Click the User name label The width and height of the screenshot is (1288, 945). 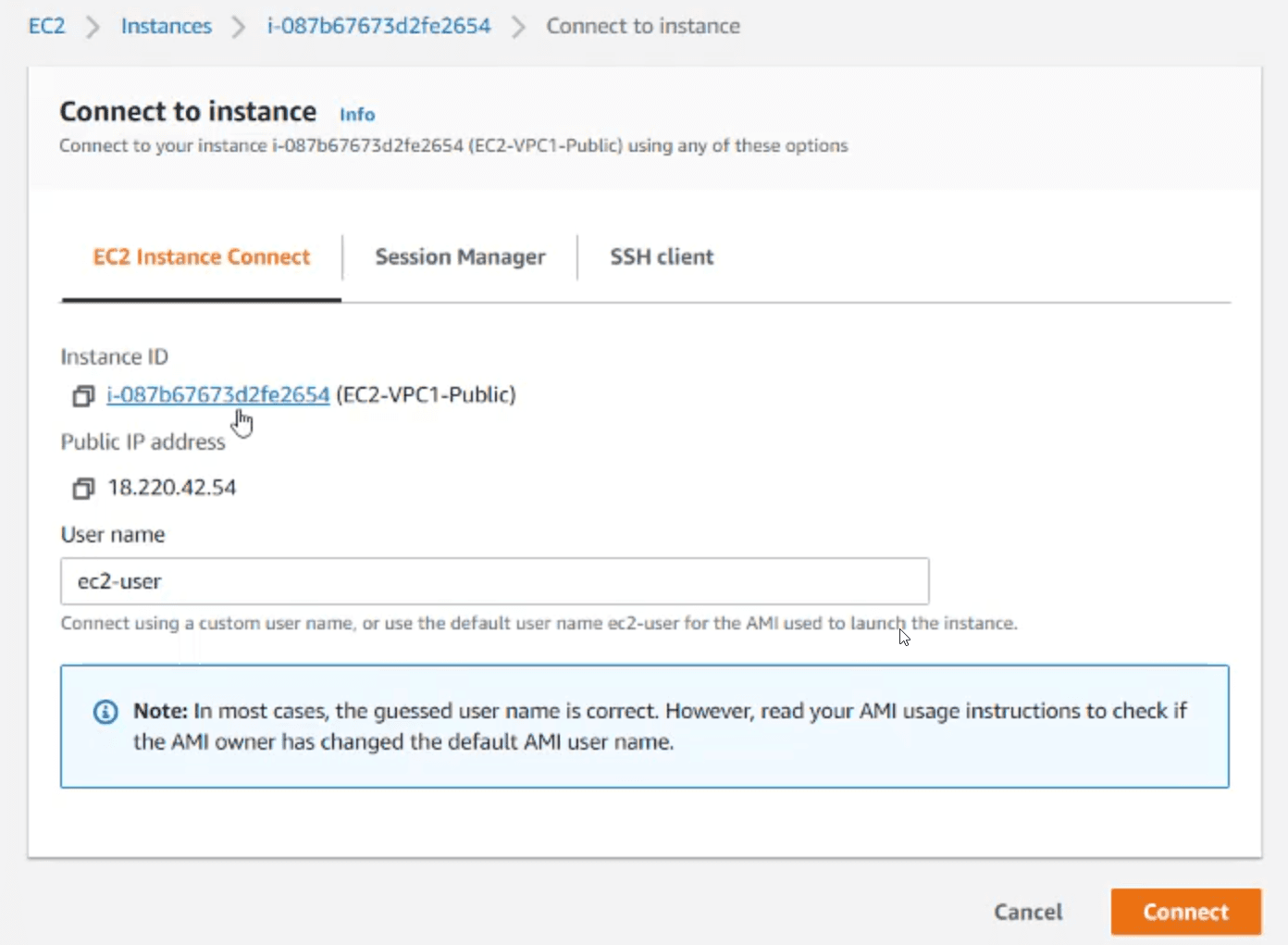(113, 535)
